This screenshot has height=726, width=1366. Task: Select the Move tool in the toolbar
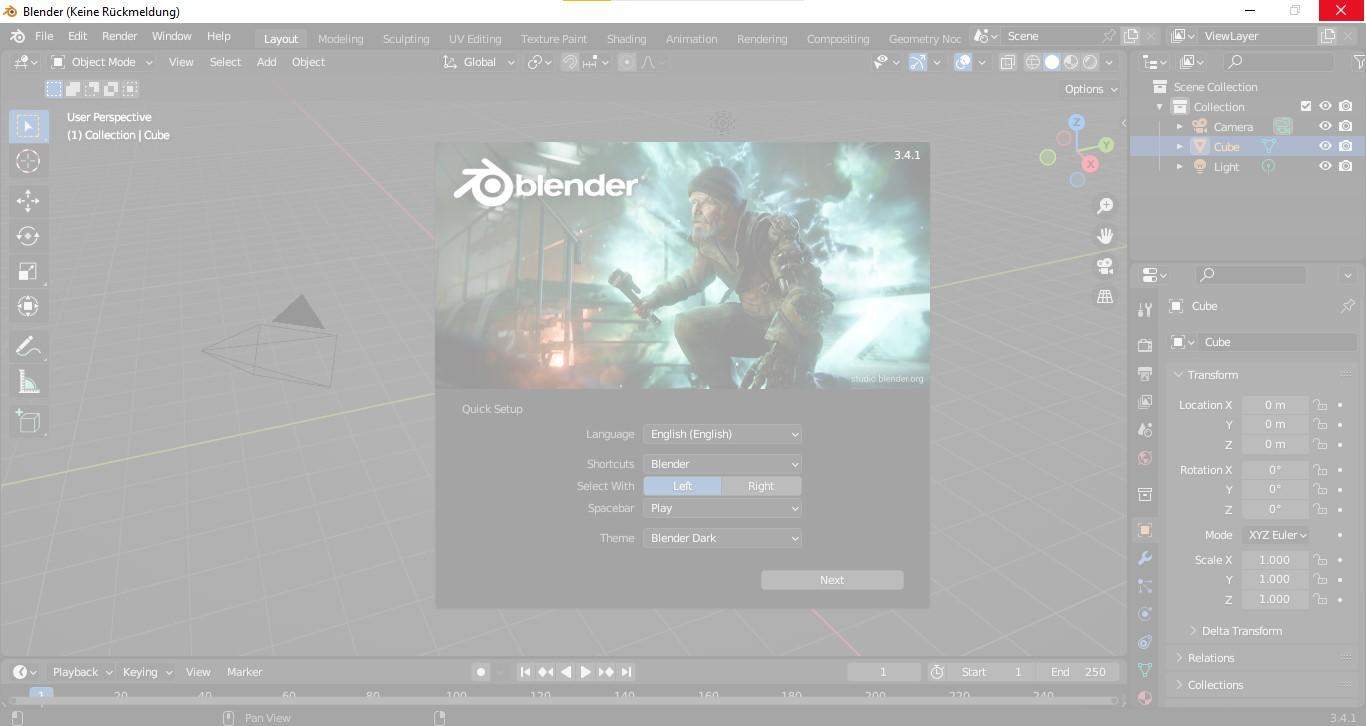coord(28,201)
